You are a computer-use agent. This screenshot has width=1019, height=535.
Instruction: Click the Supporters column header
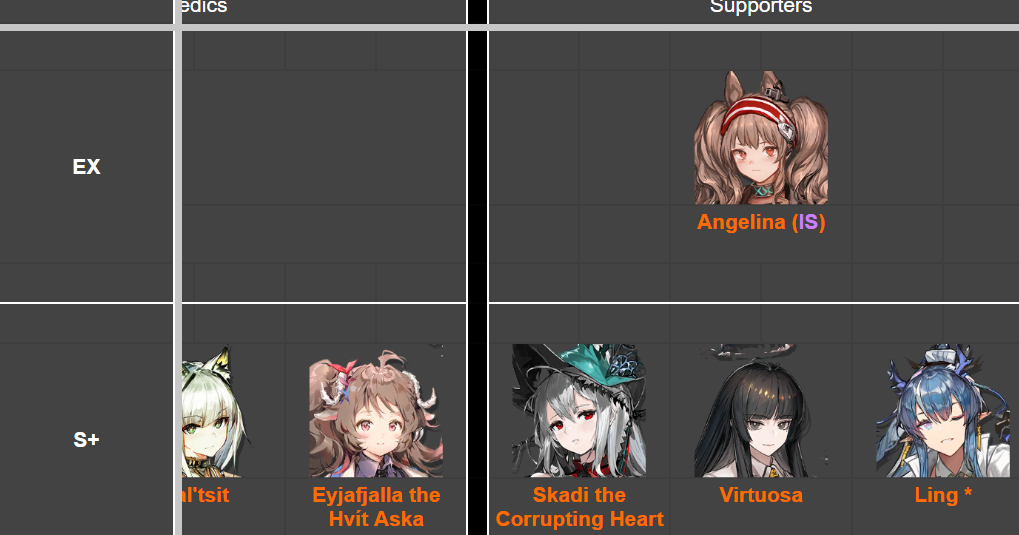pyautogui.click(x=760, y=7)
